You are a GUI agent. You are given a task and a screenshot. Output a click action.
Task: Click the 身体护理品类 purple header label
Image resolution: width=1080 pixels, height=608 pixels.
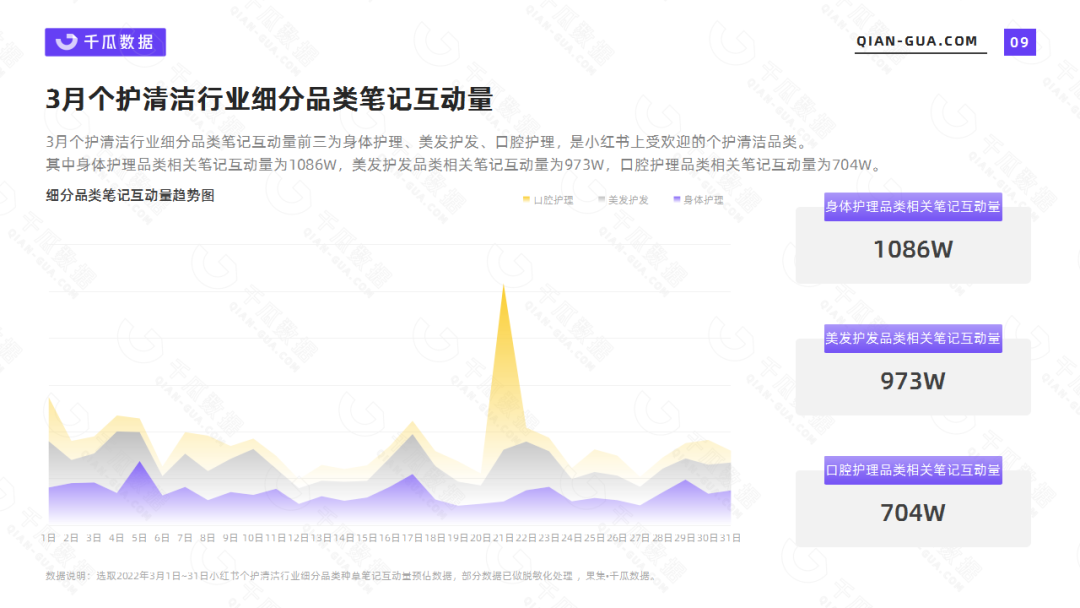912,209
